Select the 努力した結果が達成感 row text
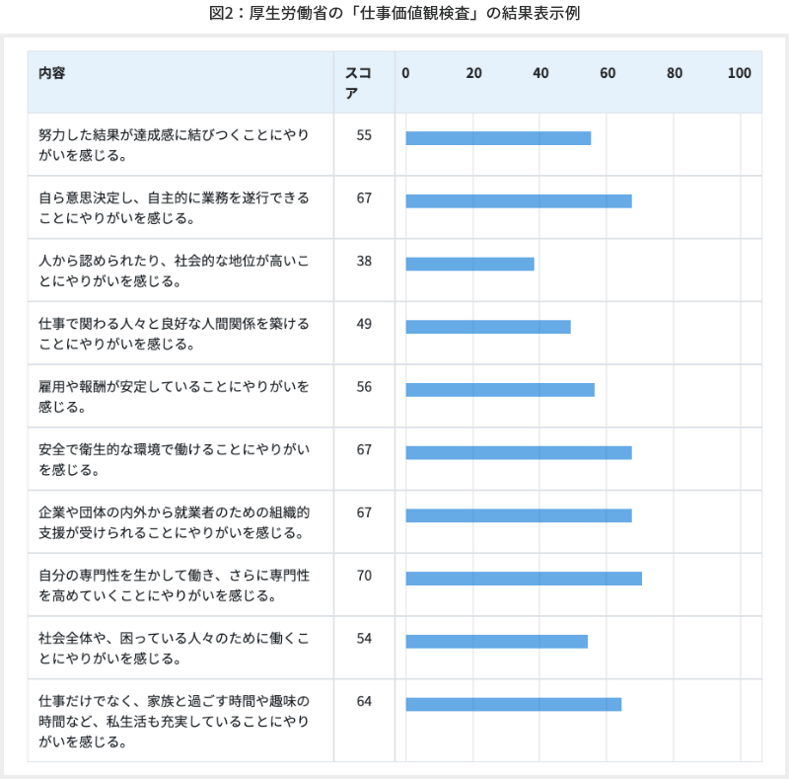Image resolution: width=789 pixels, height=779 pixels. [x=173, y=144]
